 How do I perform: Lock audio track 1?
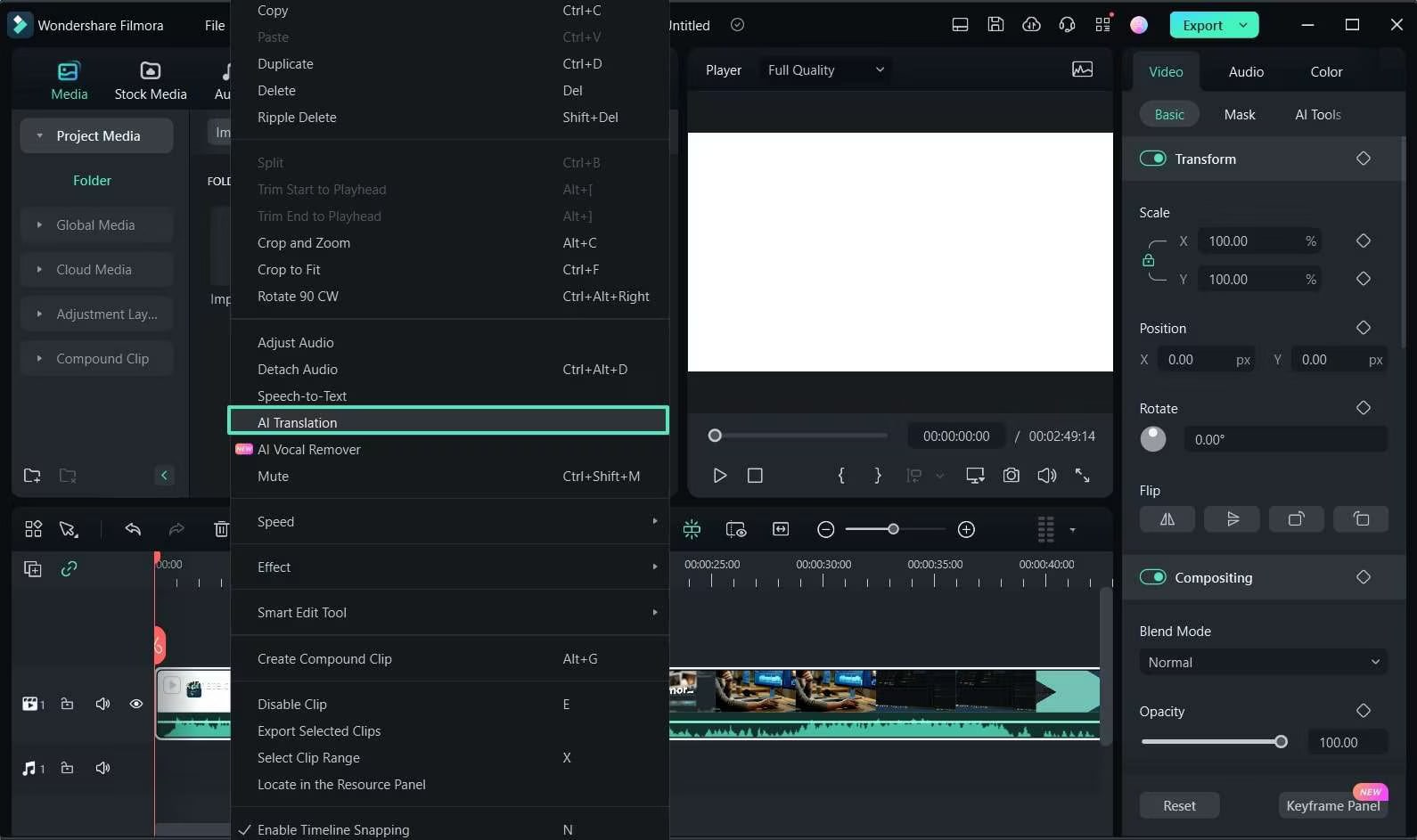[67, 768]
